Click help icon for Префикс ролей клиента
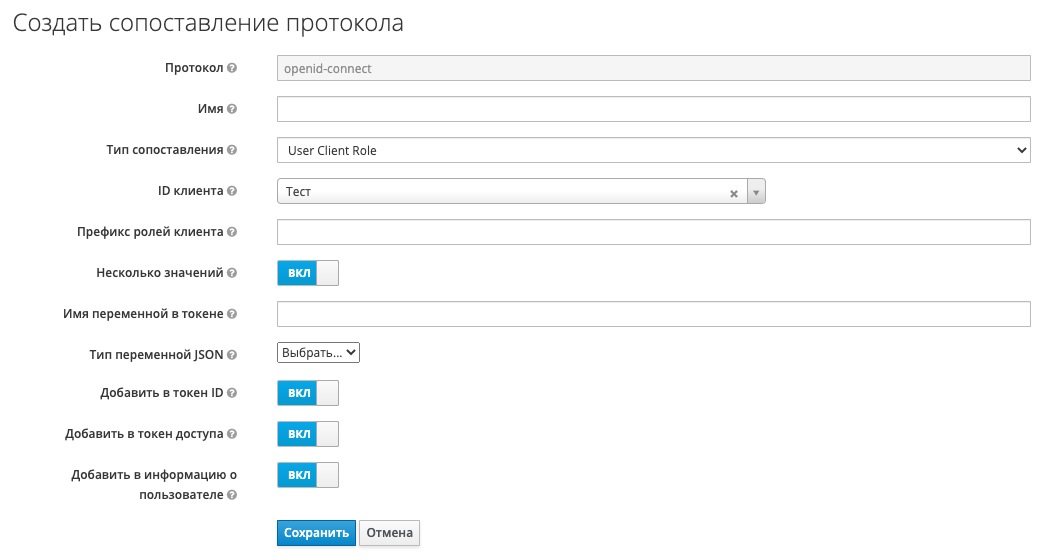 click(232, 232)
